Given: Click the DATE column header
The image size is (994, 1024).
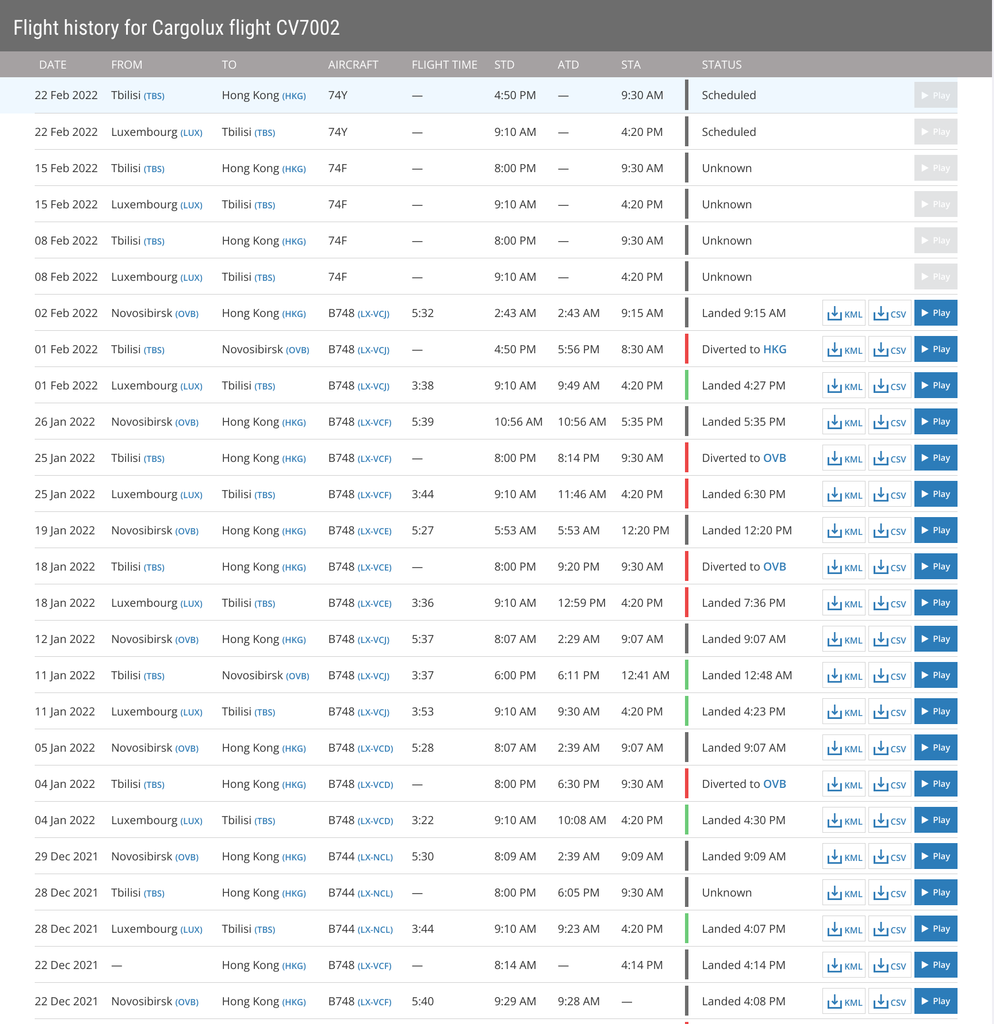Looking at the screenshot, I should point(52,65).
